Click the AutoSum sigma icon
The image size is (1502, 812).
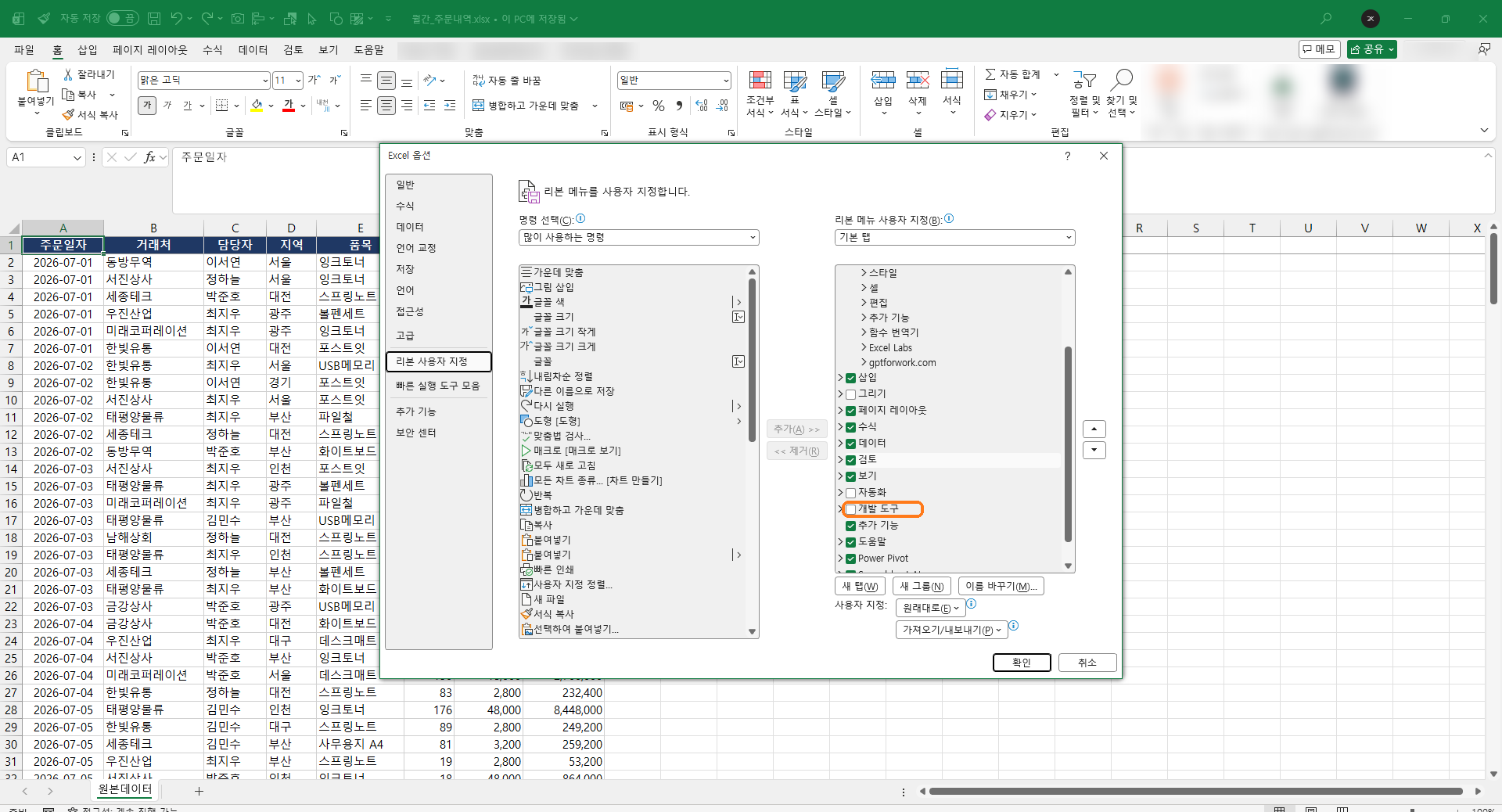(990, 74)
